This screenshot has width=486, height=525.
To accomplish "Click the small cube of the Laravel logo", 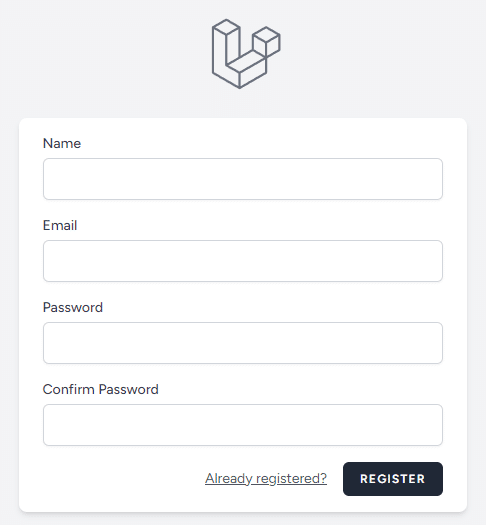I will click(266, 42).
